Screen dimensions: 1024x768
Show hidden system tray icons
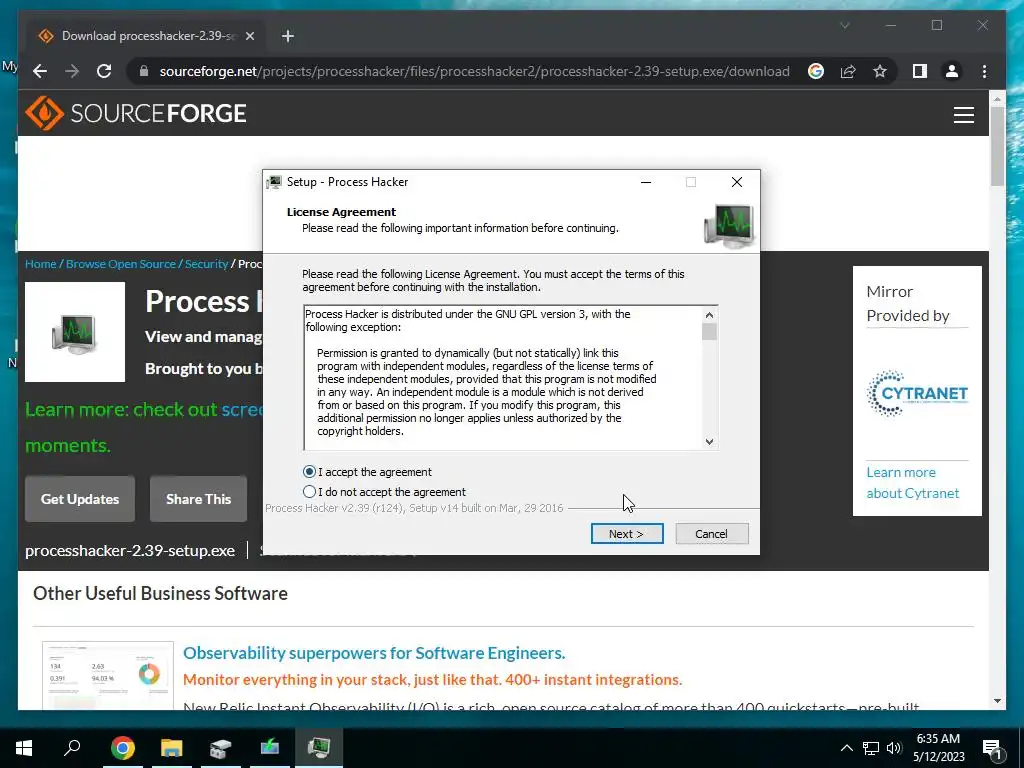[846, 748]
